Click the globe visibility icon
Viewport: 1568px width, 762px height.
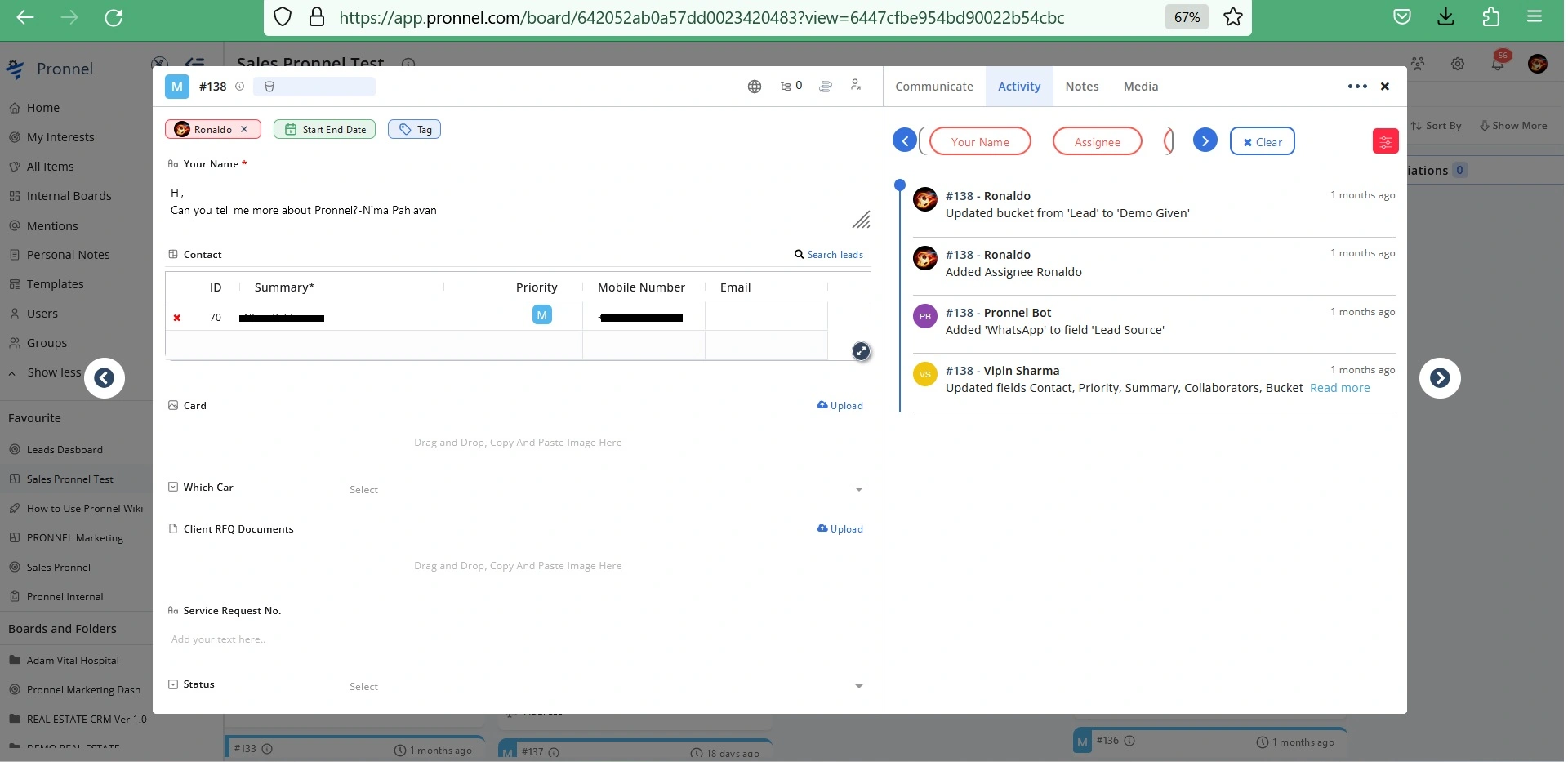tap(755, 87)
